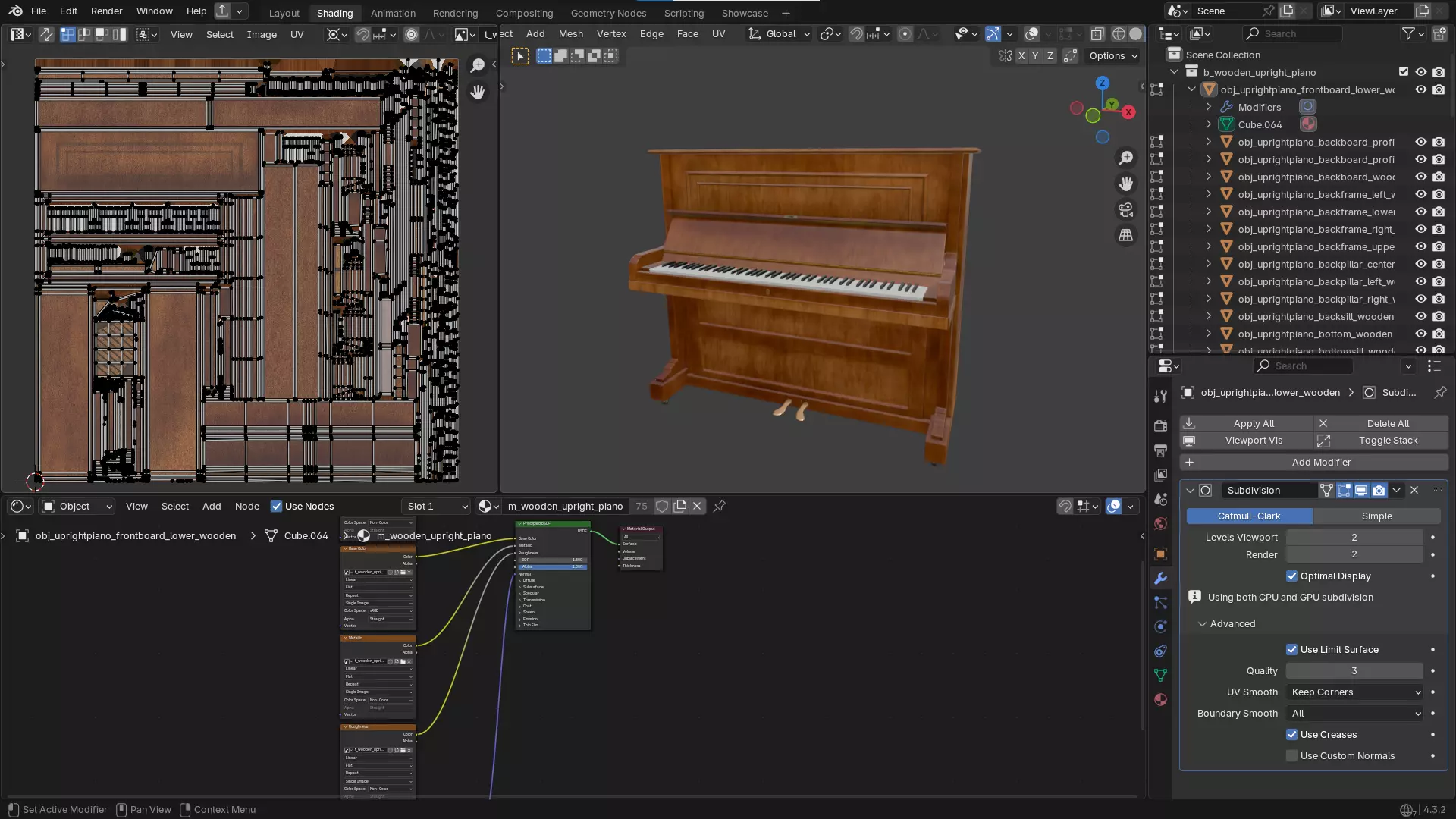This screenshot has height=819, width=1456.
Task: Toggle X mirror axis in viewport header
Action: click(1021, 55)
